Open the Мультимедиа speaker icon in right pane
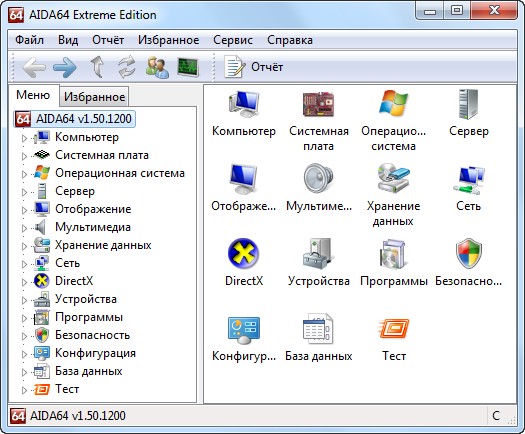This screenshot has width=525, height=434. coord(318,178)
